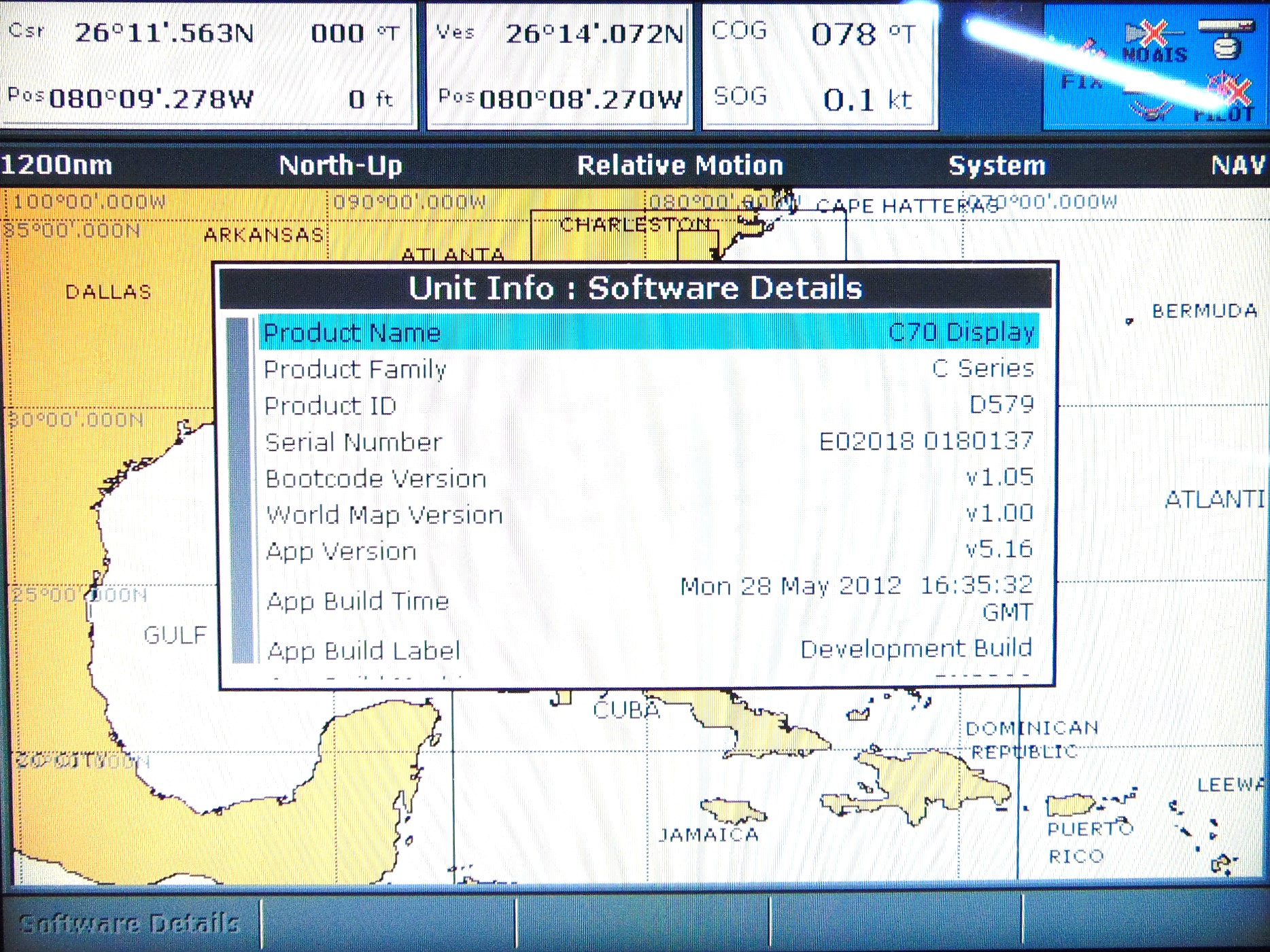Click cursor latitude 26°11'.563N
This screenshot has width=1270, height=952.
point(164,33)
